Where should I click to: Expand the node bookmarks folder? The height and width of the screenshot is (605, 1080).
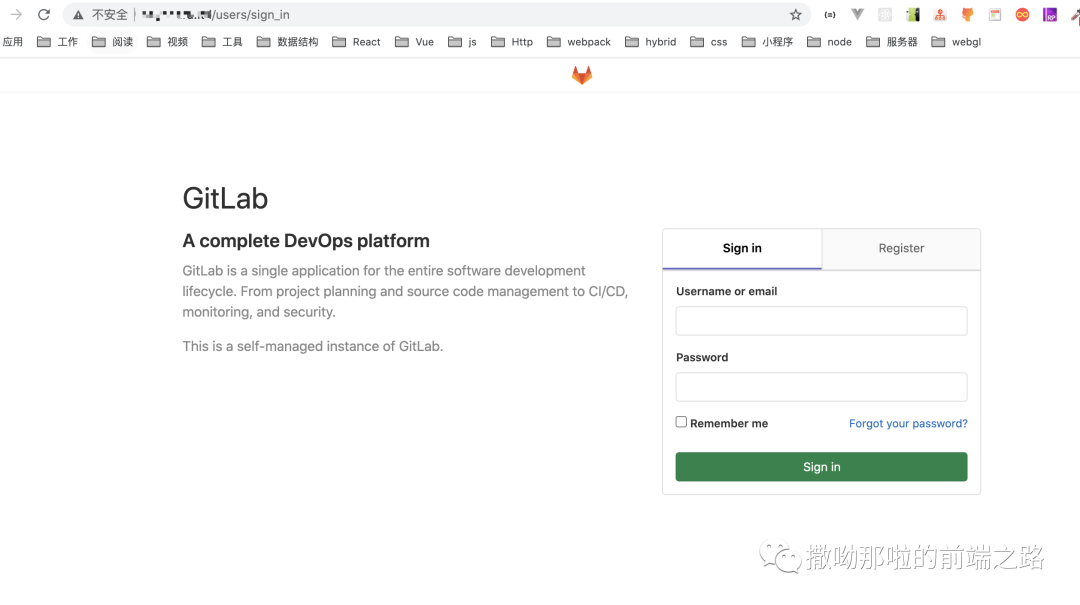tap(830, 42)
